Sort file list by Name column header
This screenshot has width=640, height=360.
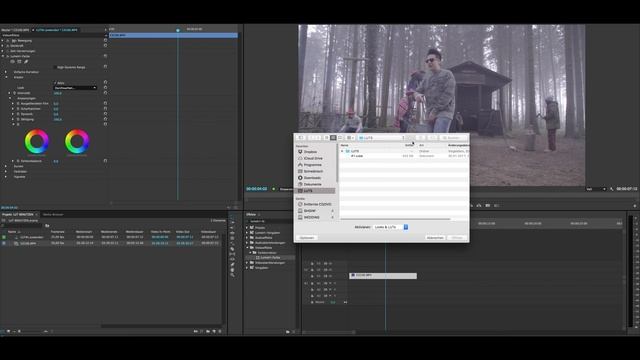[x=345, y=145]
